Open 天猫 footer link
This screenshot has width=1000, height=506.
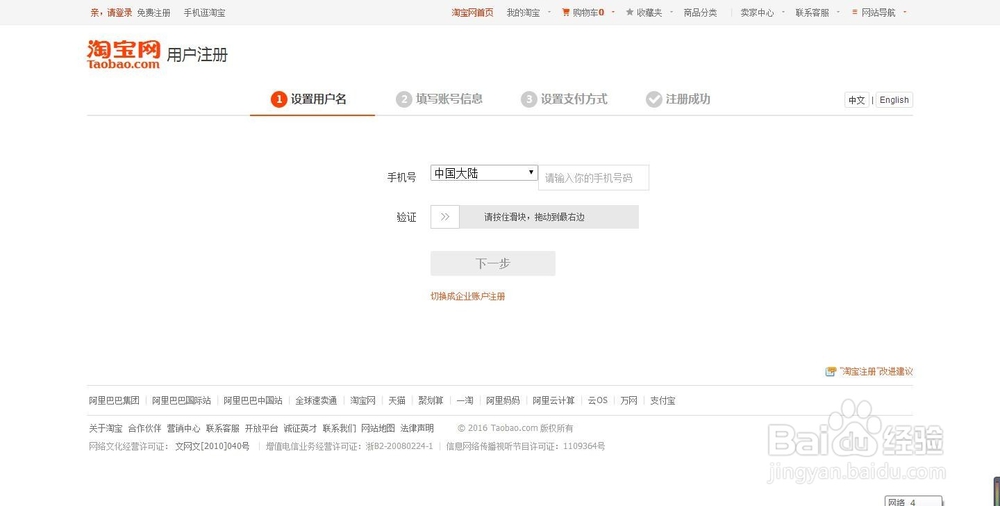(x=397, y=401)
